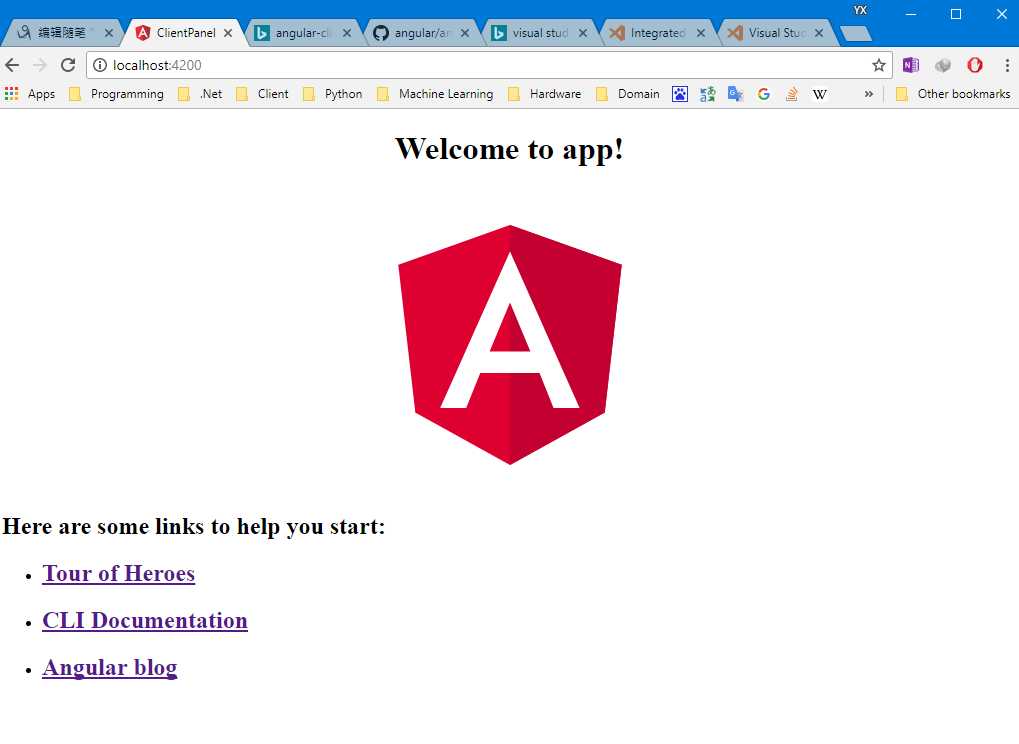Screen dimensions: 1019x744
Task: Open the .Net bookmarks folder
Action: click(201, 94)
